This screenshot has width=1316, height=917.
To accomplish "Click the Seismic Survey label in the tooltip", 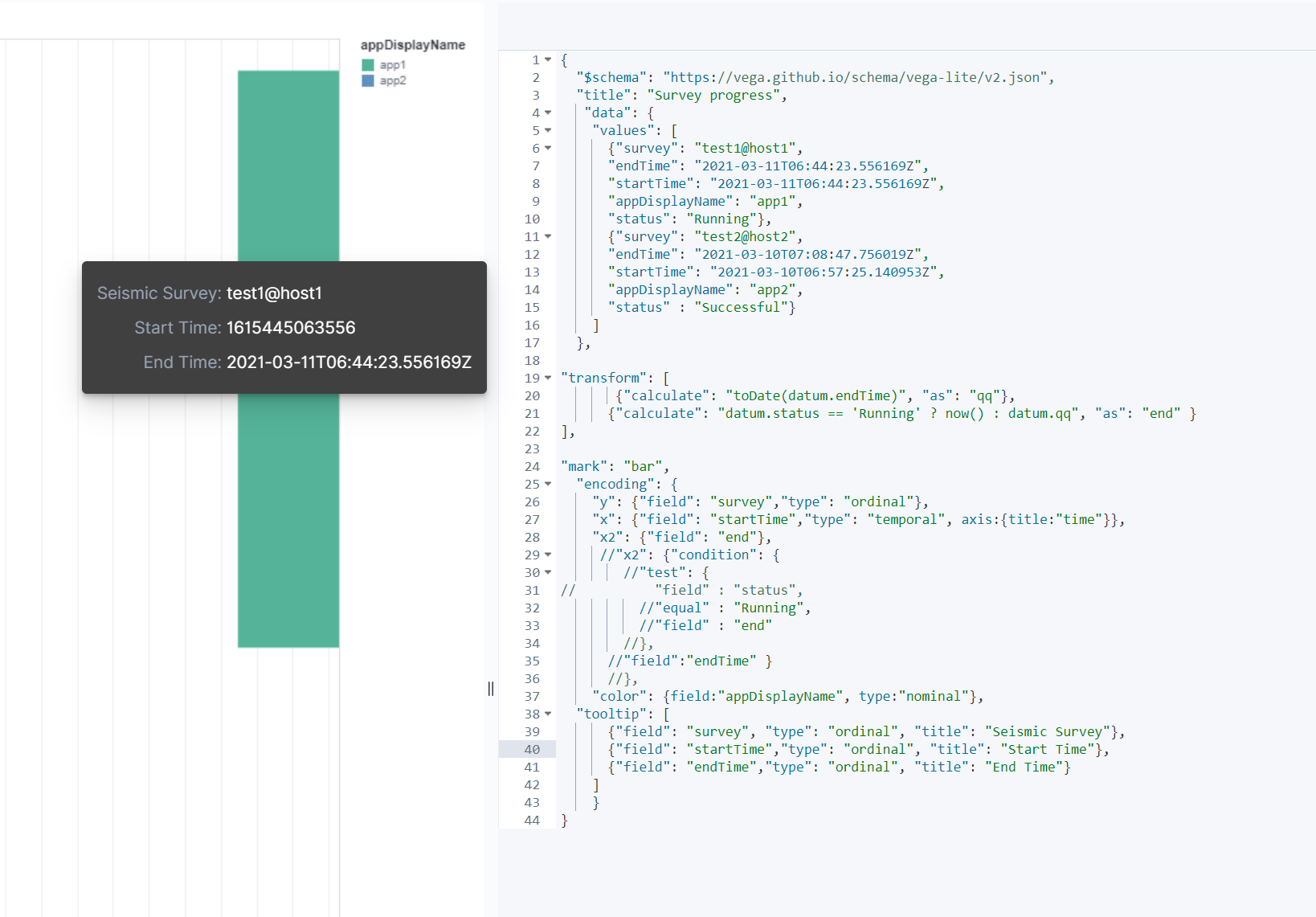I will (158, 293).
